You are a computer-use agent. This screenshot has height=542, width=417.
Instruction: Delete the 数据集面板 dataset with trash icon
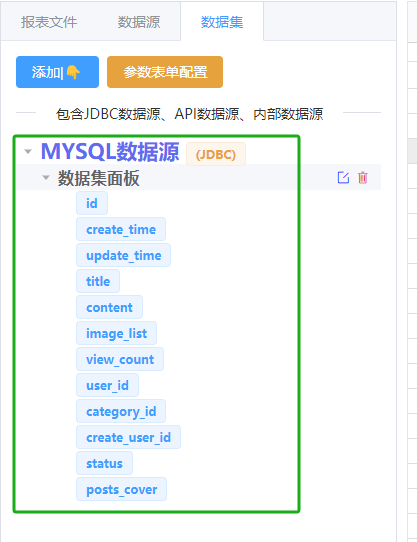pyautogui.click(x=362, y=178)
